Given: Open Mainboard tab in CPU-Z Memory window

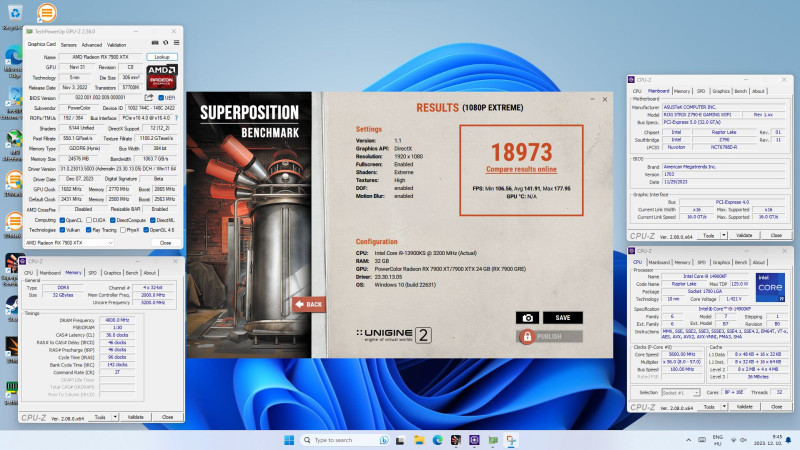Looking at the screenshot, I should coord(50,273).
